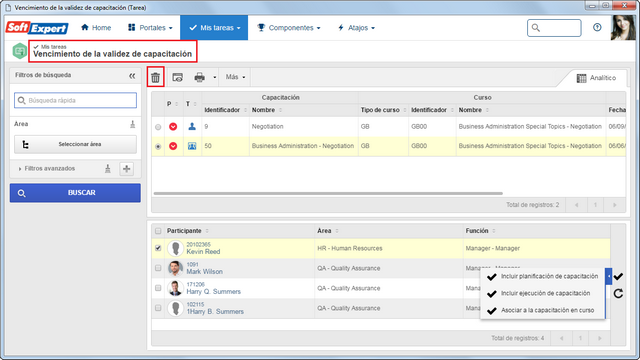Click group type icon in row 50

(192, 146)
